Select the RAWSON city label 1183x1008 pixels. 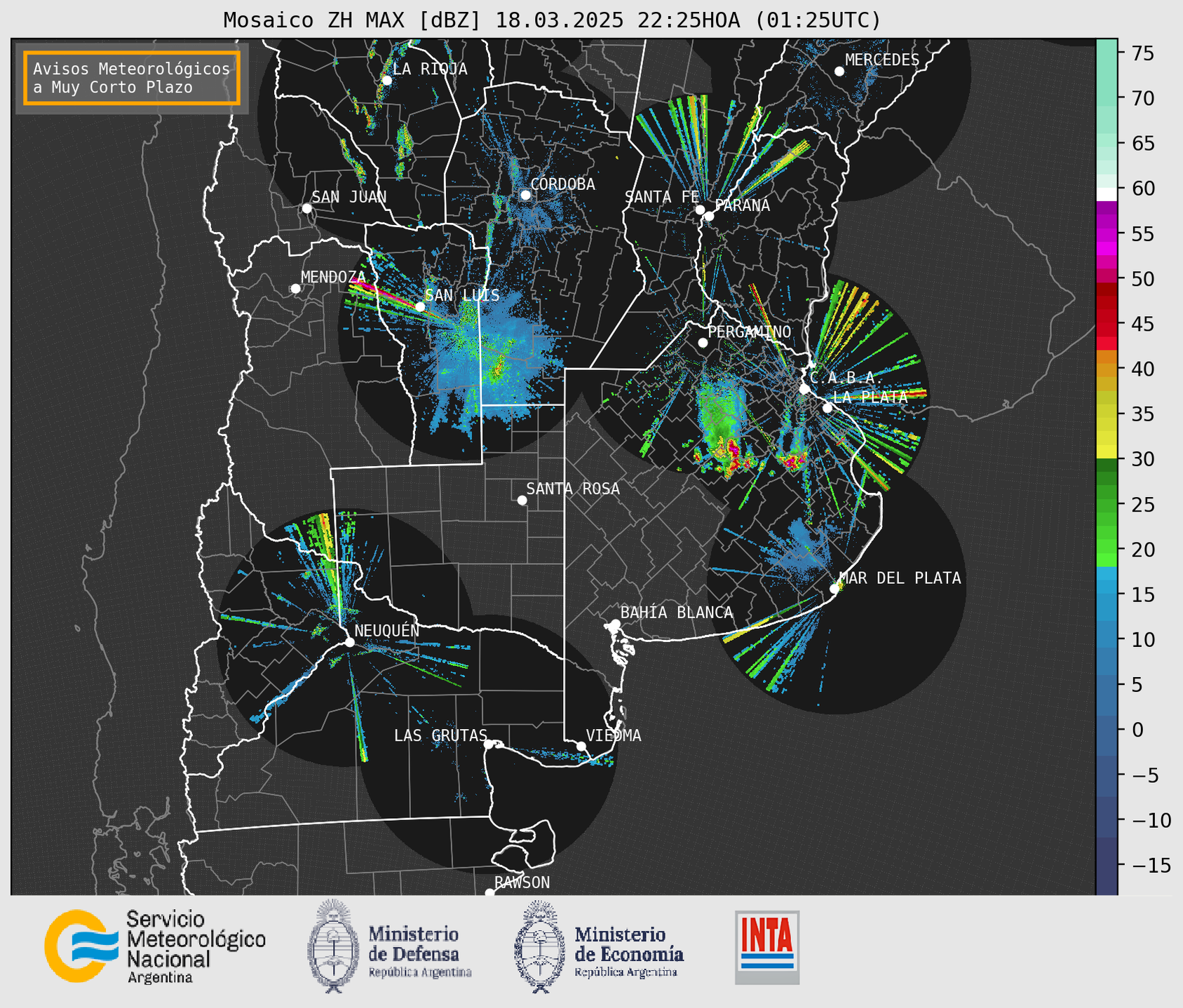pos(522,883)
